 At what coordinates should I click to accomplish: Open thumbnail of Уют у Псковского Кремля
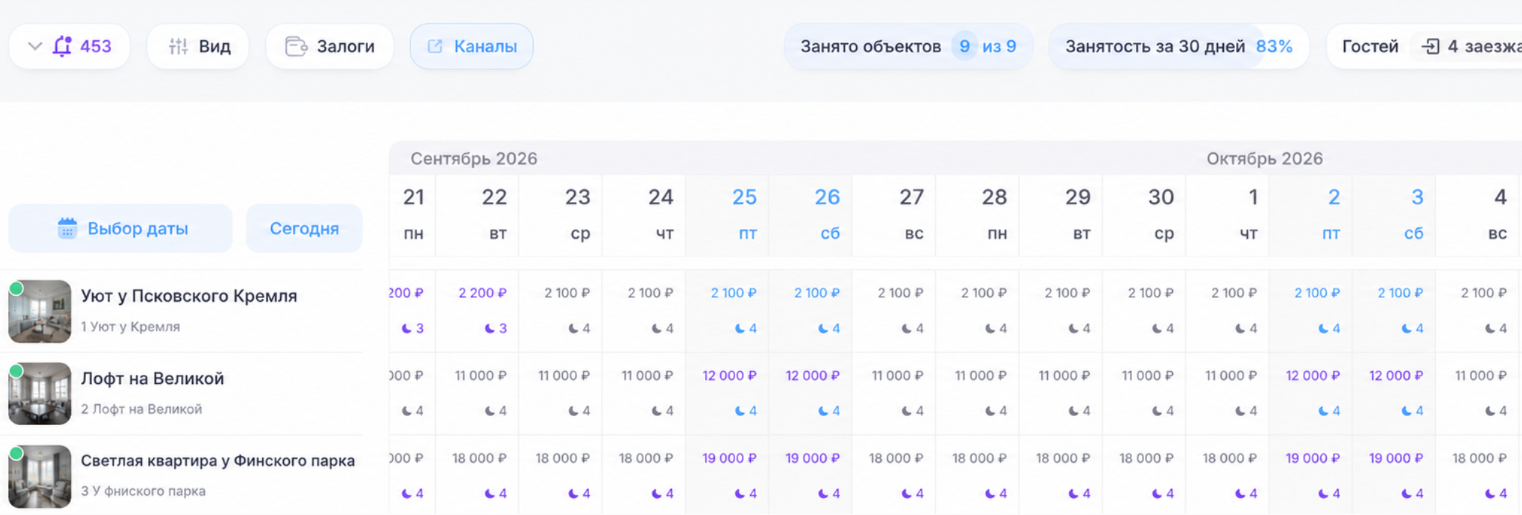pos(40,312)
